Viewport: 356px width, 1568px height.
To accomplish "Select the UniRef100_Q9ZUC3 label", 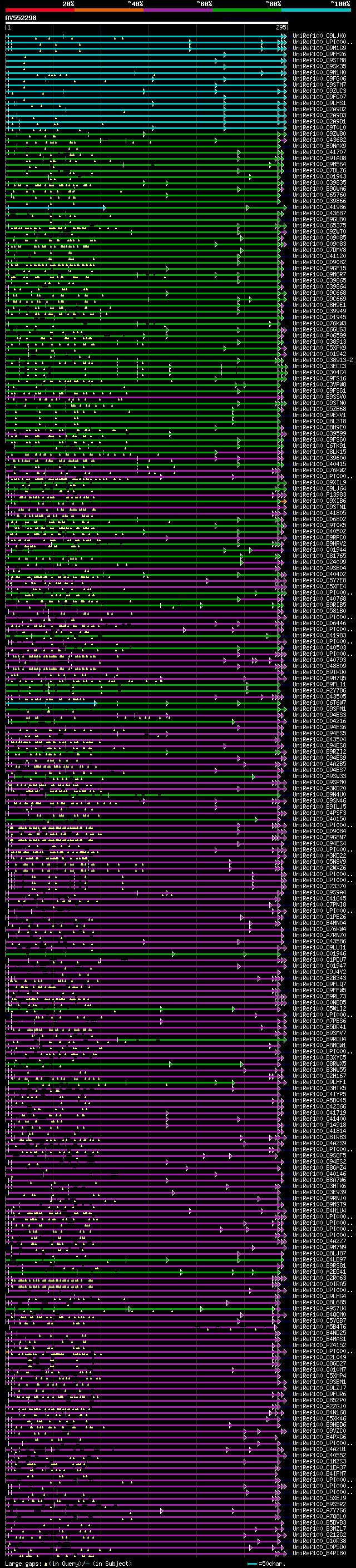I will 319,91.
